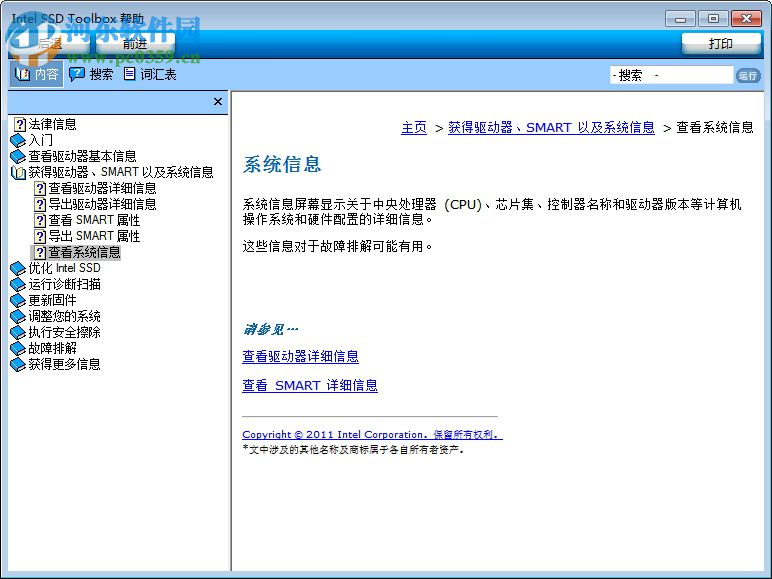Open the 法律信息 topic
Image resolution: width=772 pixels, height=579 pixels.
coord(52,124)
